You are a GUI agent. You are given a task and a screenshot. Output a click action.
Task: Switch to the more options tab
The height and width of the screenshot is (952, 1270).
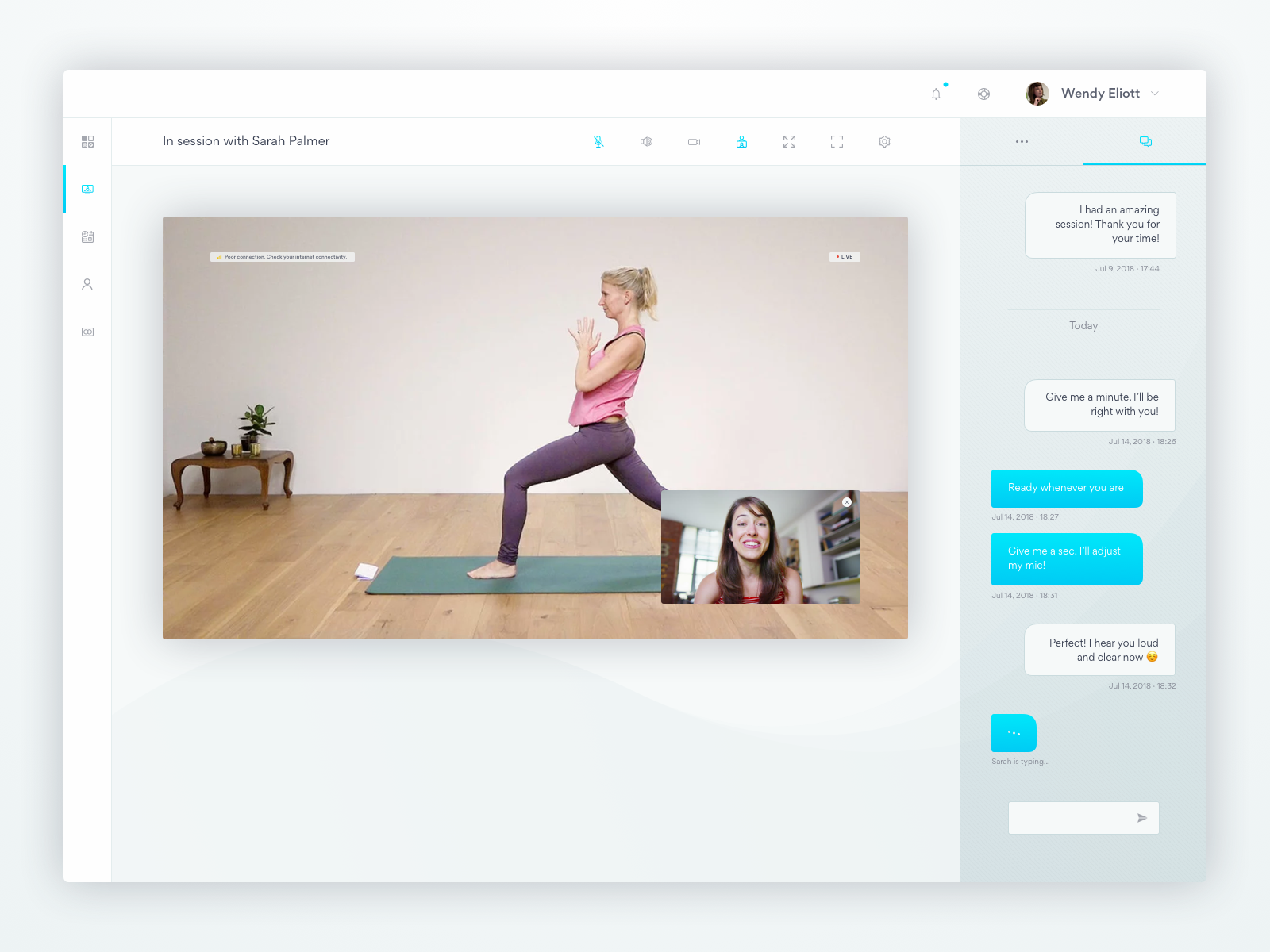coord(1022,141)
